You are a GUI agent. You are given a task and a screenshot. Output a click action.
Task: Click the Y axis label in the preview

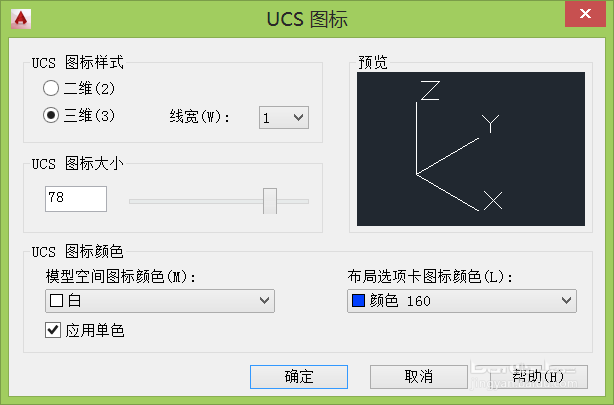coord(490,123)
